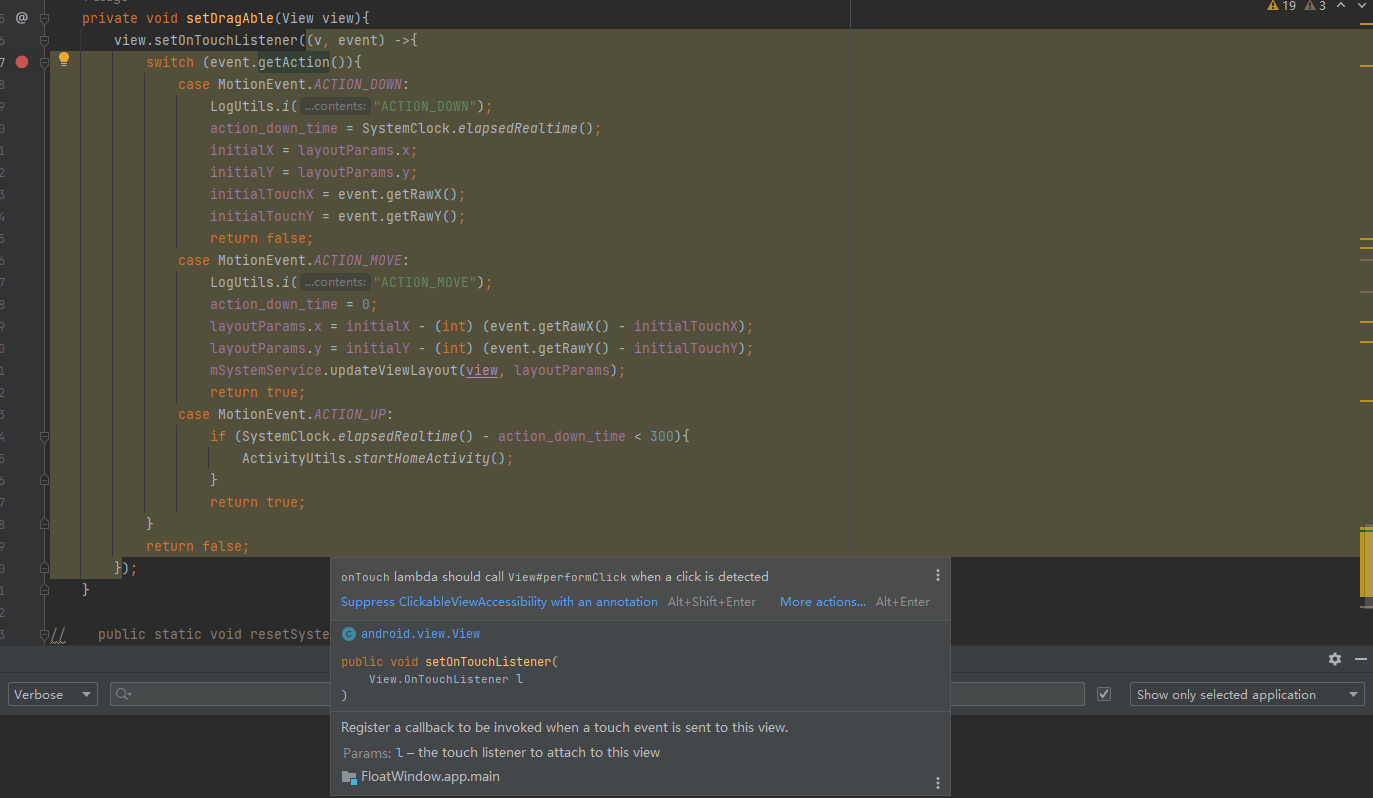Screen dimensions: 1373x798
Task: Collapse the setOnTouchListener lambda fold marker
Action: point(45,40)
